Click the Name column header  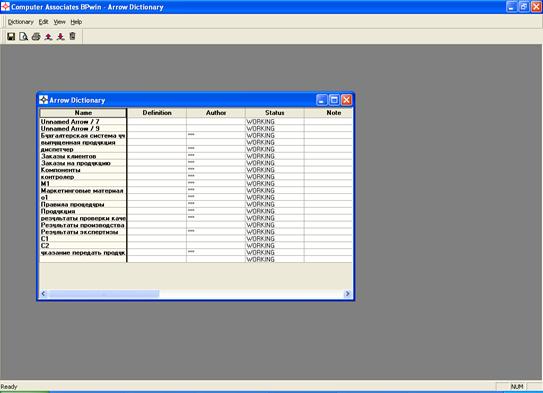click(x=83, y=113)
